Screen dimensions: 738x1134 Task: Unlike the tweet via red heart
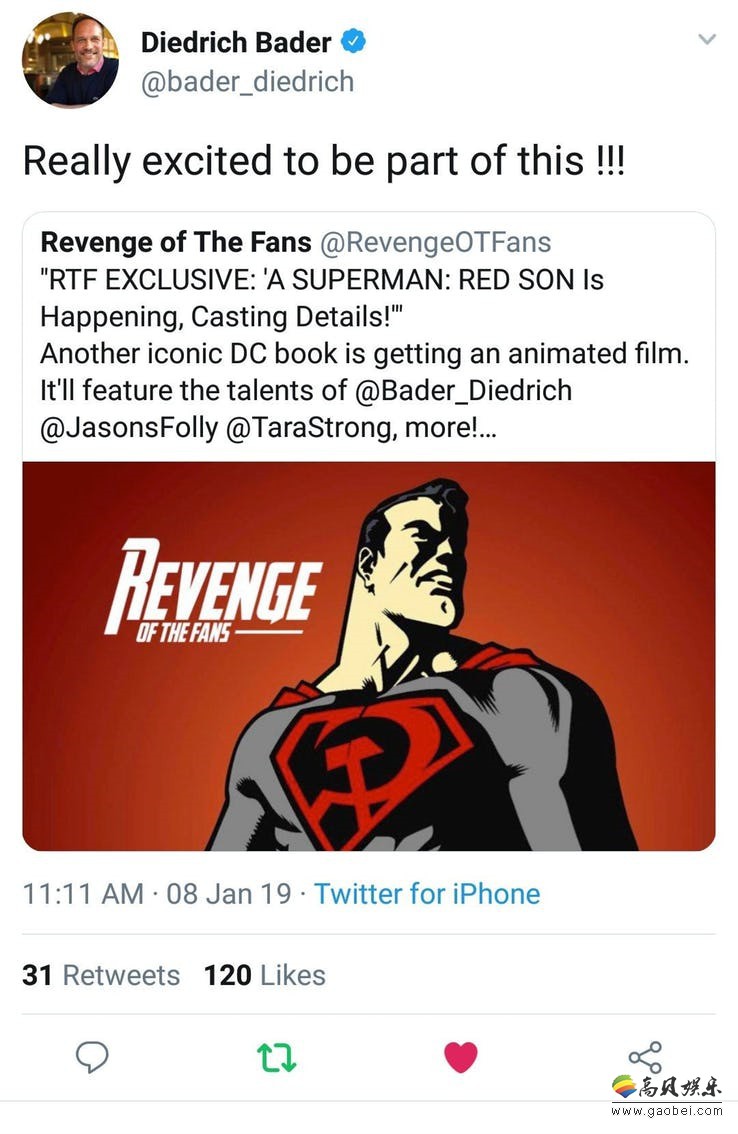tap(460, 1057)
